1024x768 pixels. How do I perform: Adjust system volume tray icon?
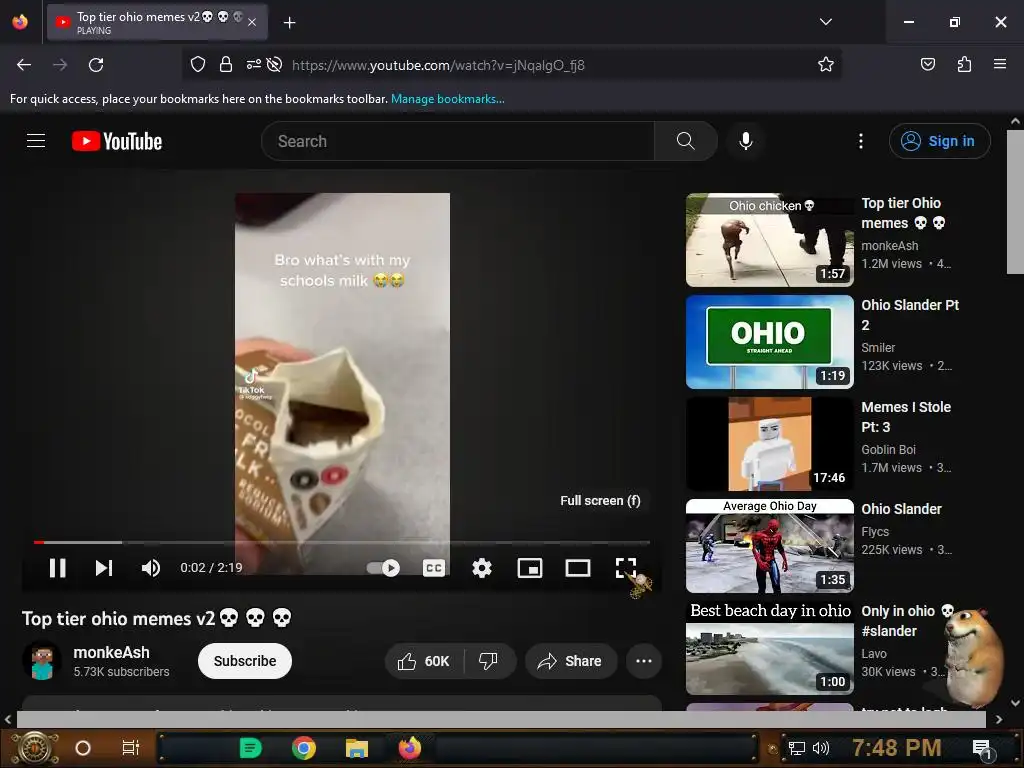(821, 748)
